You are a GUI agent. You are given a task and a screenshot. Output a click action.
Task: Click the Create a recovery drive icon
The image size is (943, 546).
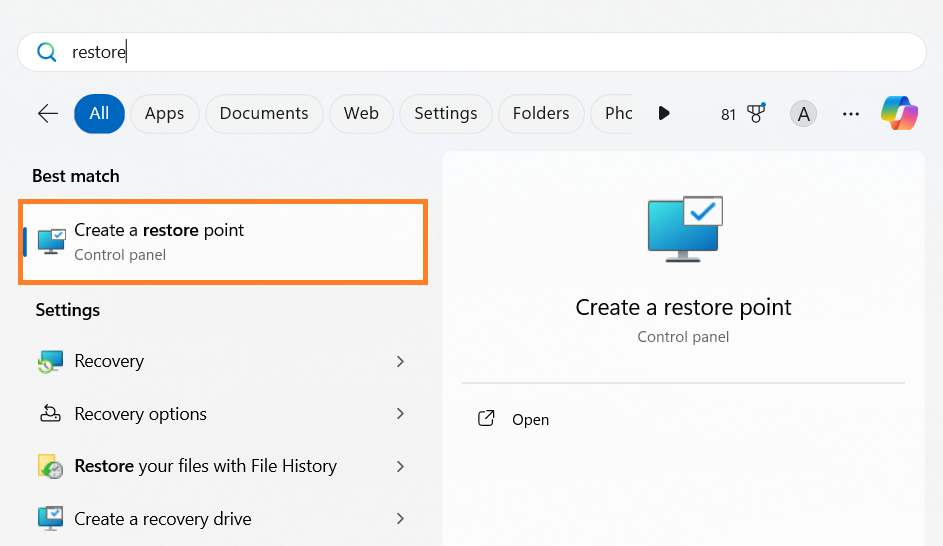pyautogui.click(x=50, y=519)
